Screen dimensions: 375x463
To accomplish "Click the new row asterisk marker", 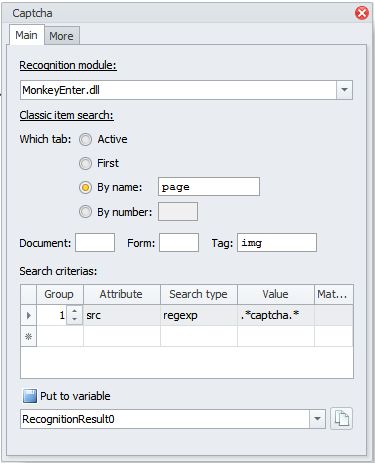I will pyautogui.click(x=28, y=336).
